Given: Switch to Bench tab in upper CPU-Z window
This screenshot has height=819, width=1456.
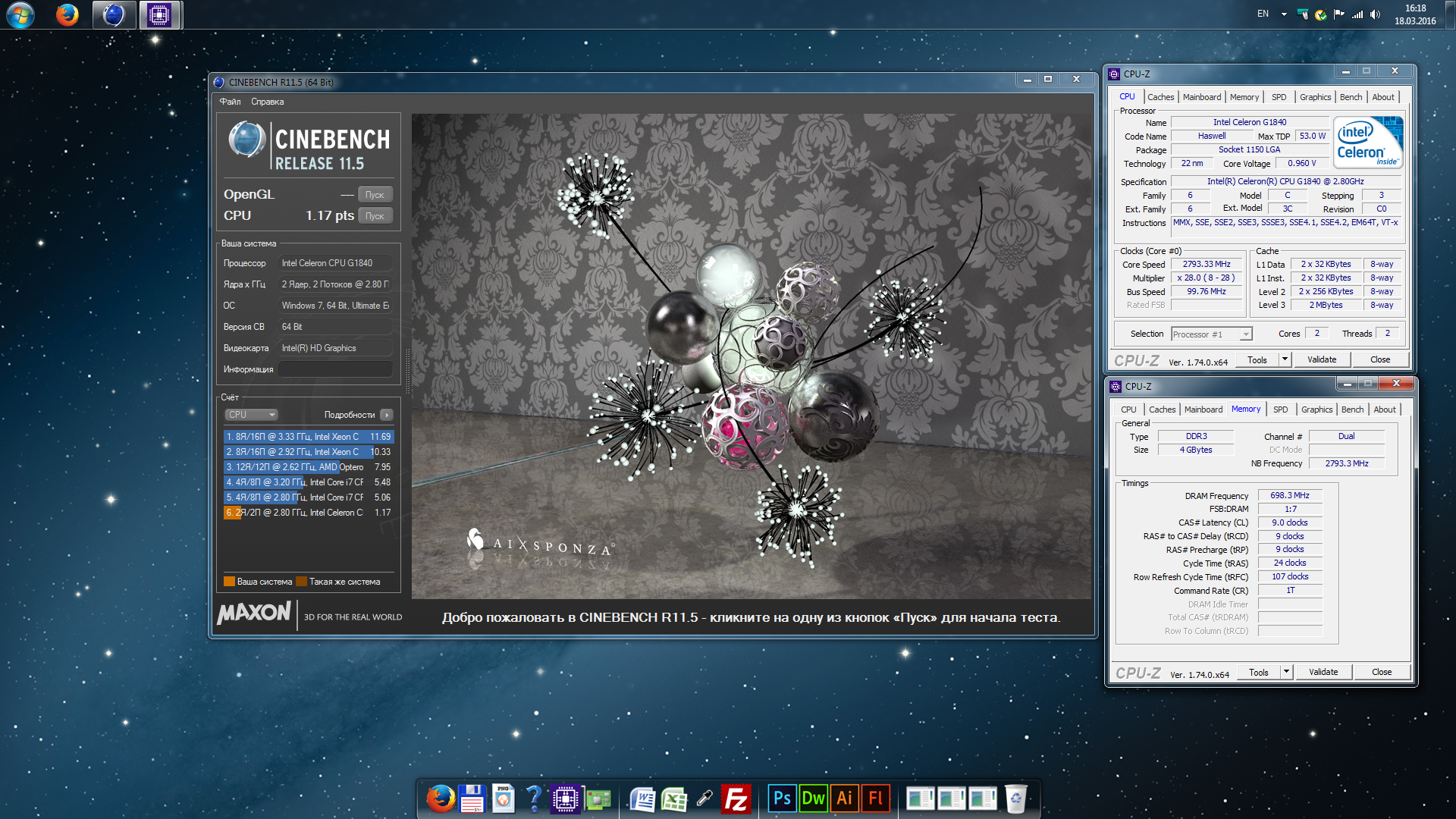Looking at the screenshot, I should 1351,97.
